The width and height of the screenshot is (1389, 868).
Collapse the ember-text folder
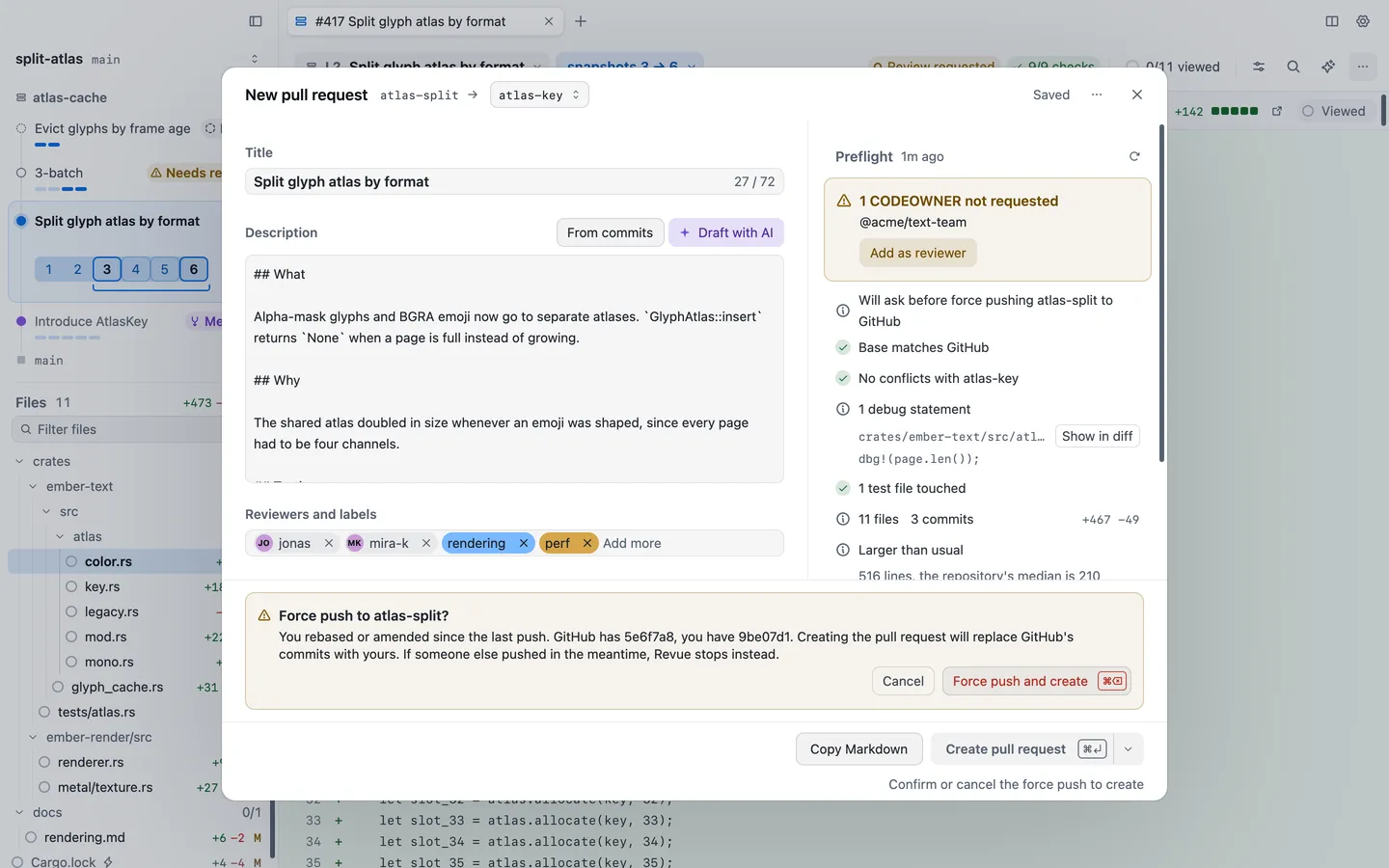coord(33,486)
